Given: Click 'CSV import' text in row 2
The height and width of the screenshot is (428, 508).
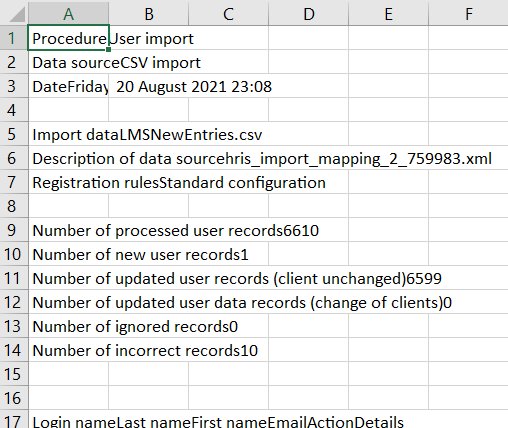Looking at the screenshot, I should 160,63.
